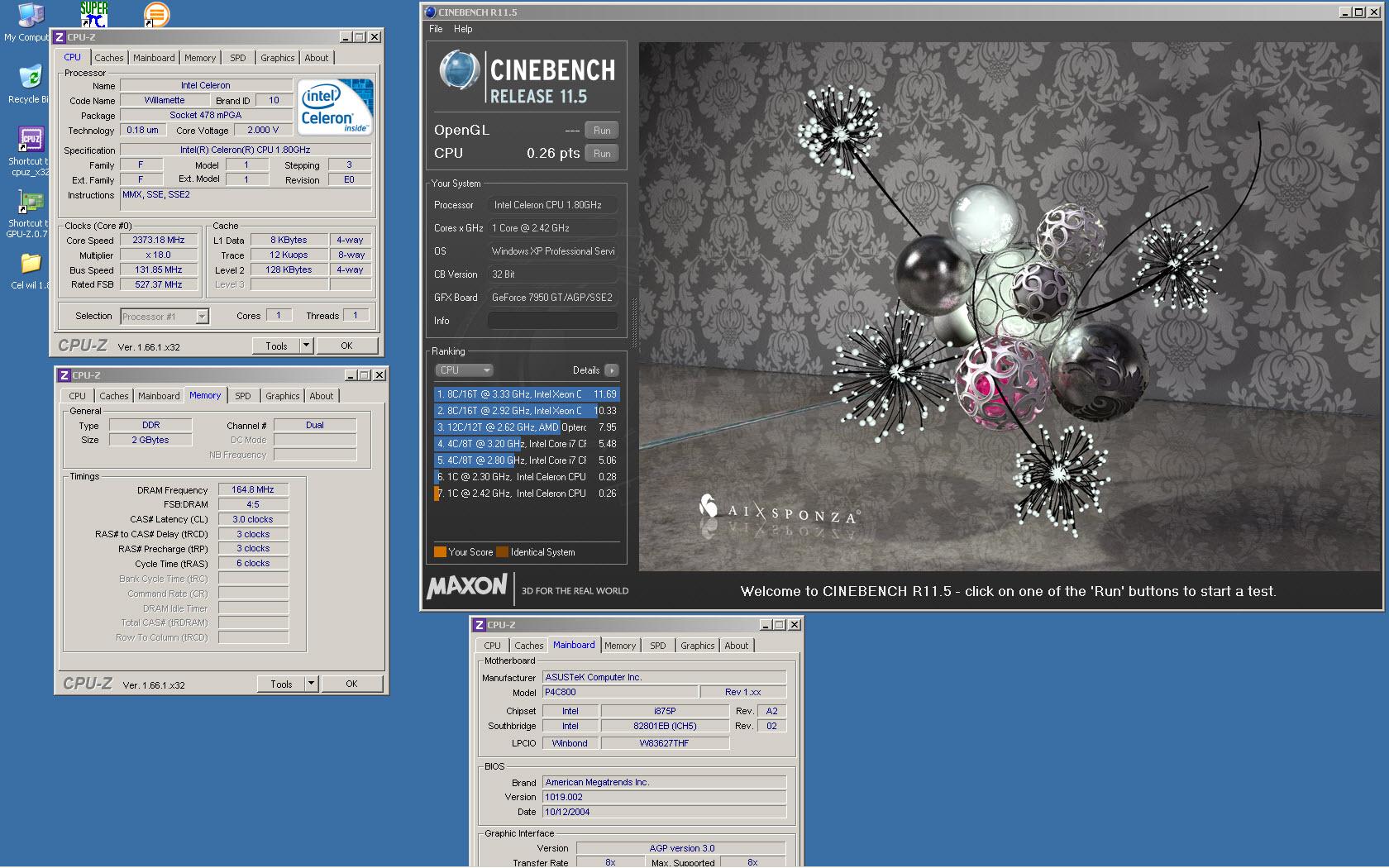Viewport: 1389px width, 868px height.
Task: Click the Z icon of the CPU tab CPU-Z window
Action: [x=60, y=37]
